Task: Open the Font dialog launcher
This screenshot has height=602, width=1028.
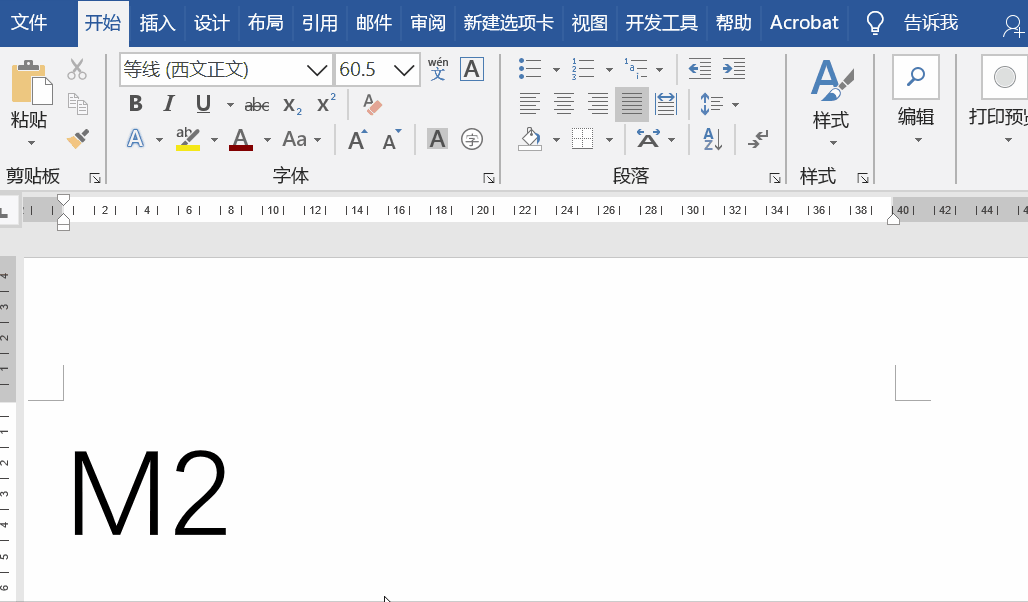Action: [489, 178]
